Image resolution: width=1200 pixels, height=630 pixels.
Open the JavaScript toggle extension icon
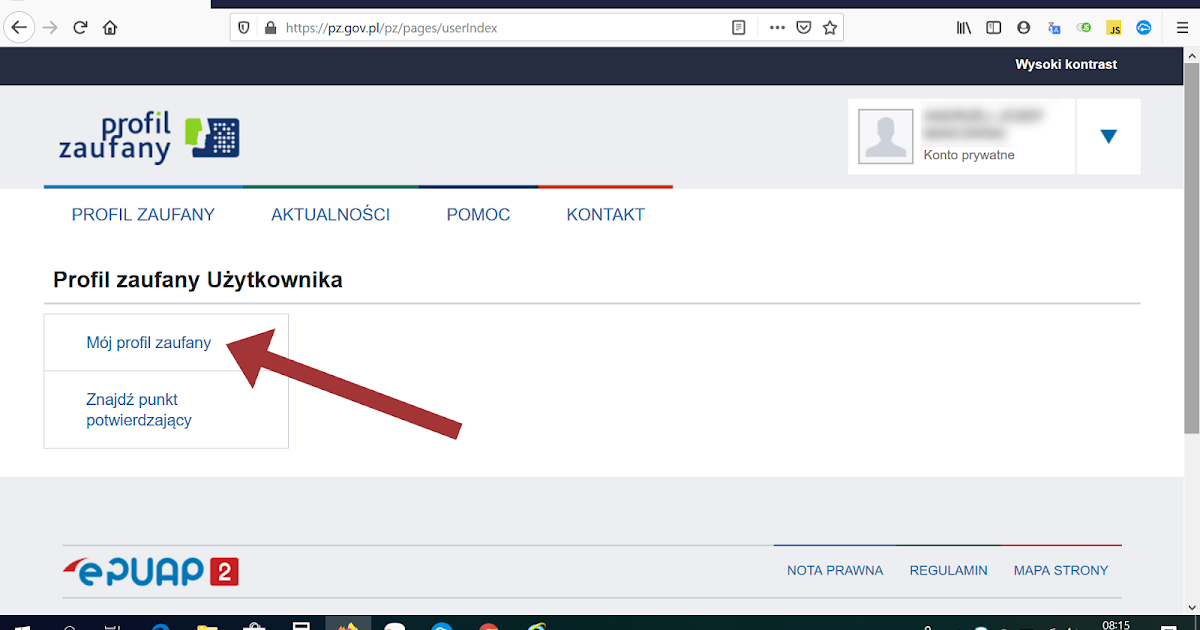(x=1113, y=27)
